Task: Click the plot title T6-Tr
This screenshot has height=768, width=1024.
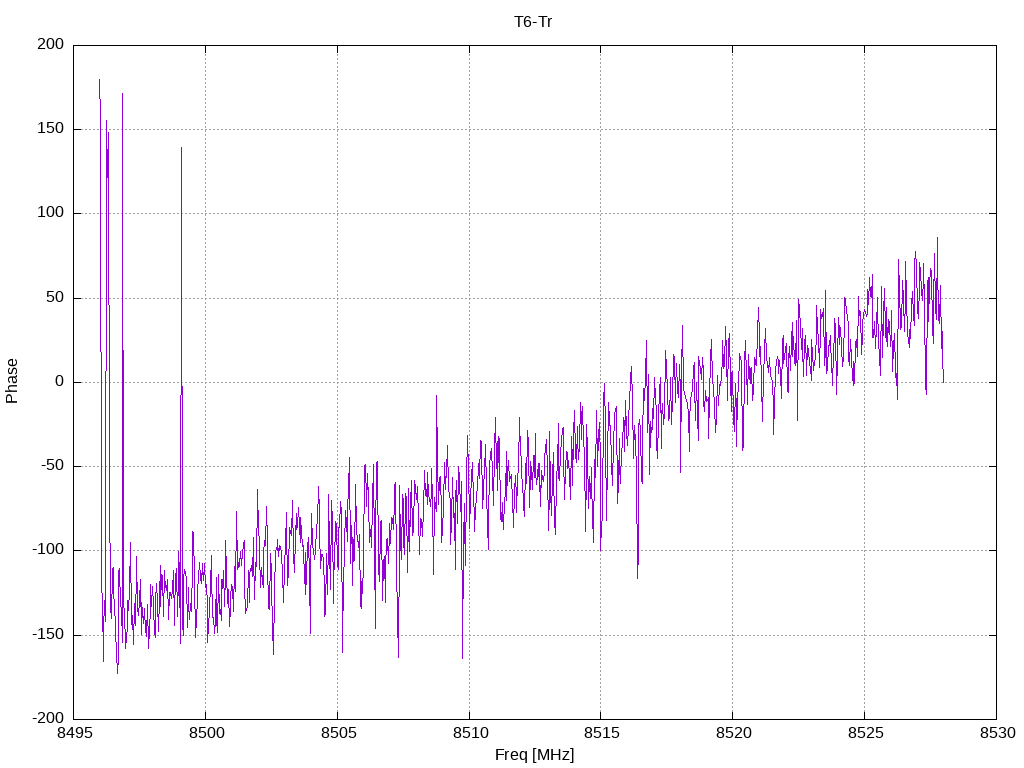Action: pyautogui.click(x=533, y=21)
